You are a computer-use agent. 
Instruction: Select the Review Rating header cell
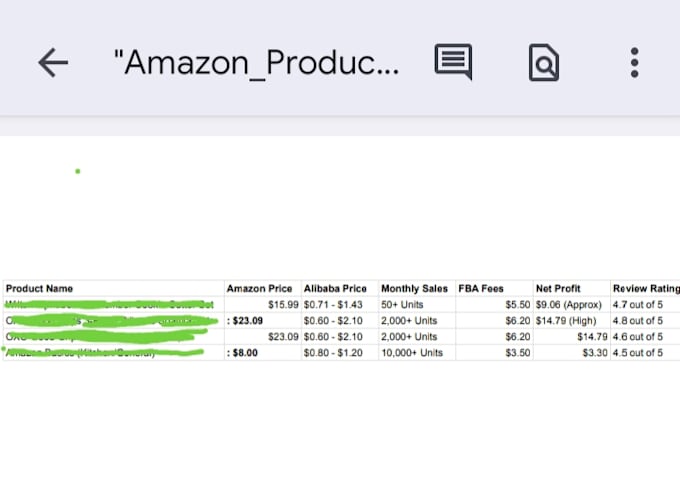click(x=645, y=288)
